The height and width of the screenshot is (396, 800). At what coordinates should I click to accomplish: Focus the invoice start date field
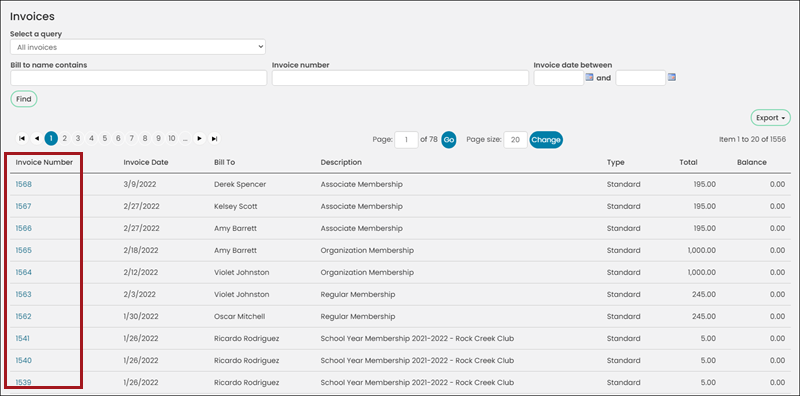click(x=559, y=78)
